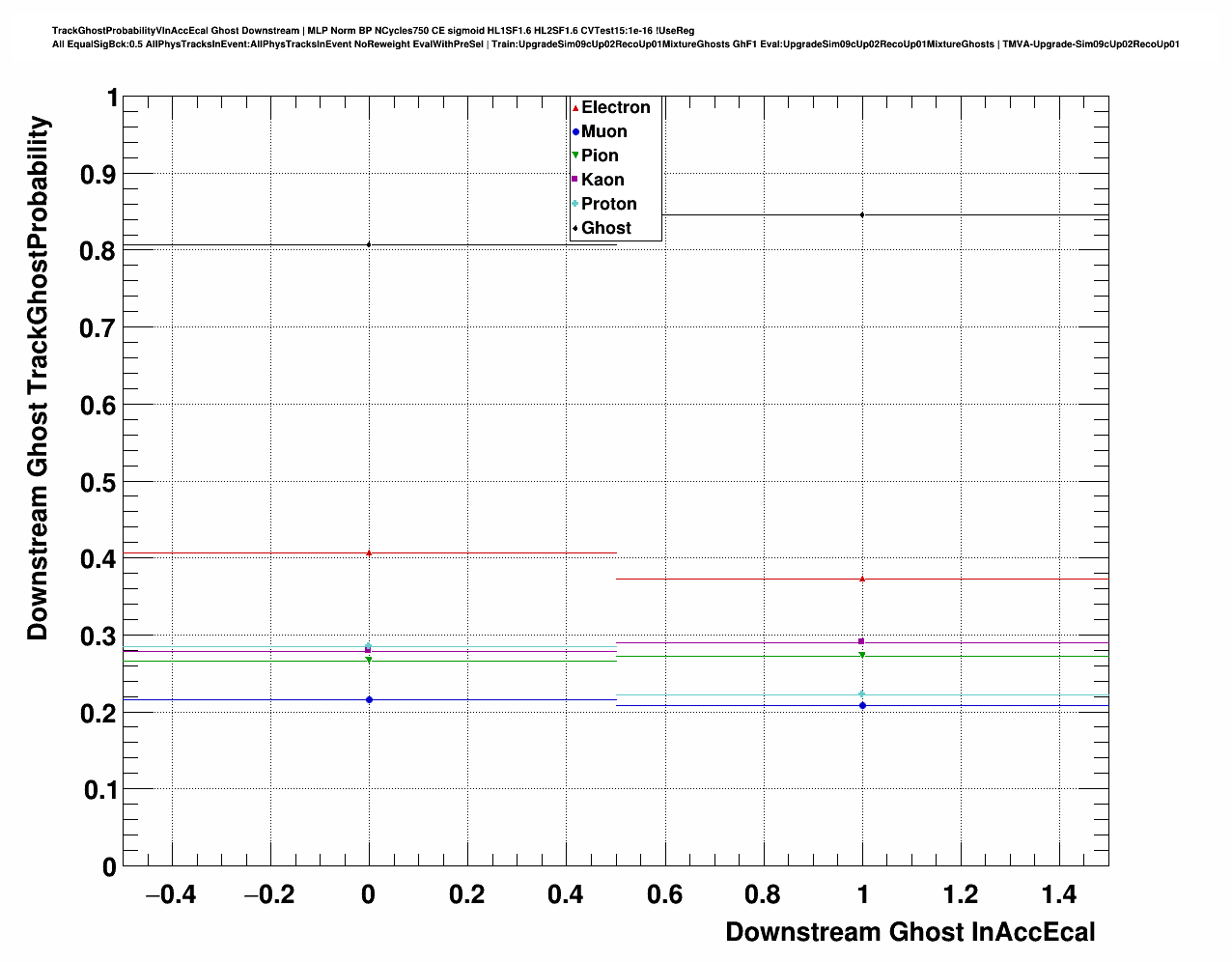Viewport: 1232px width, 962px height.
Task: Select Proton data point at x=1
Action: tap(862, 694)
